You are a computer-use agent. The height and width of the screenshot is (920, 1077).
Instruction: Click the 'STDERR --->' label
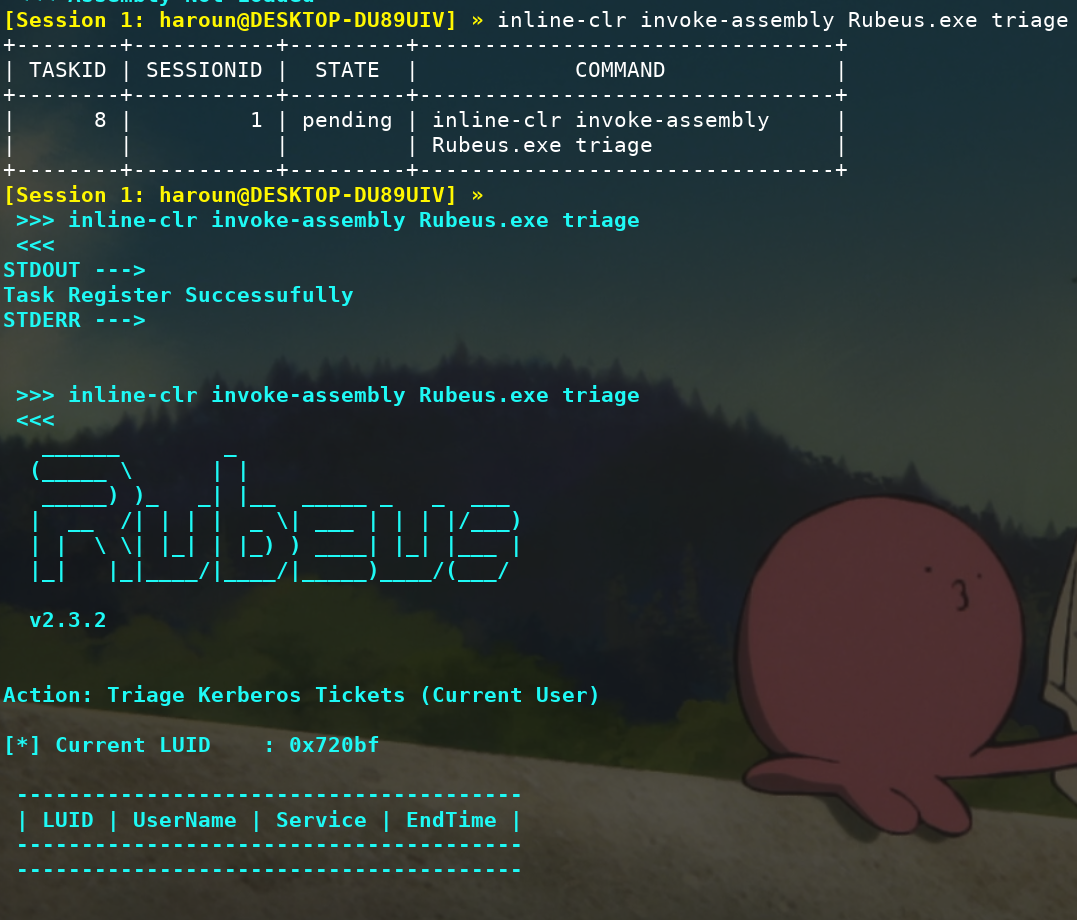click(74, 320)
